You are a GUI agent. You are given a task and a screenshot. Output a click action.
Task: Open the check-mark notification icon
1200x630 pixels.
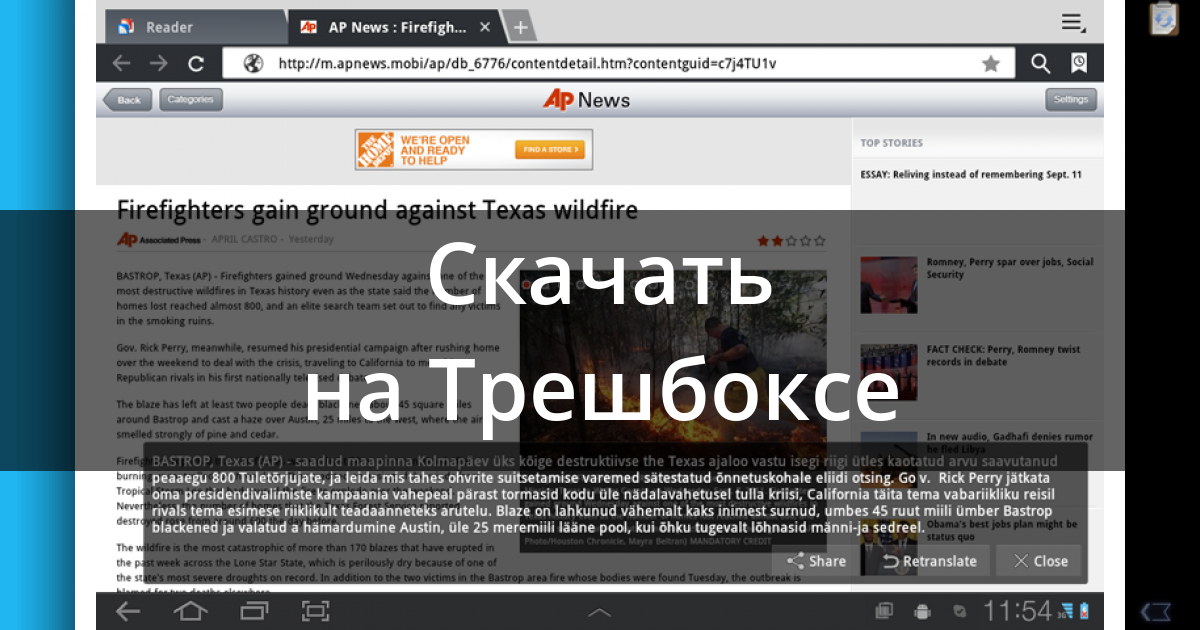tap(960, 611)
